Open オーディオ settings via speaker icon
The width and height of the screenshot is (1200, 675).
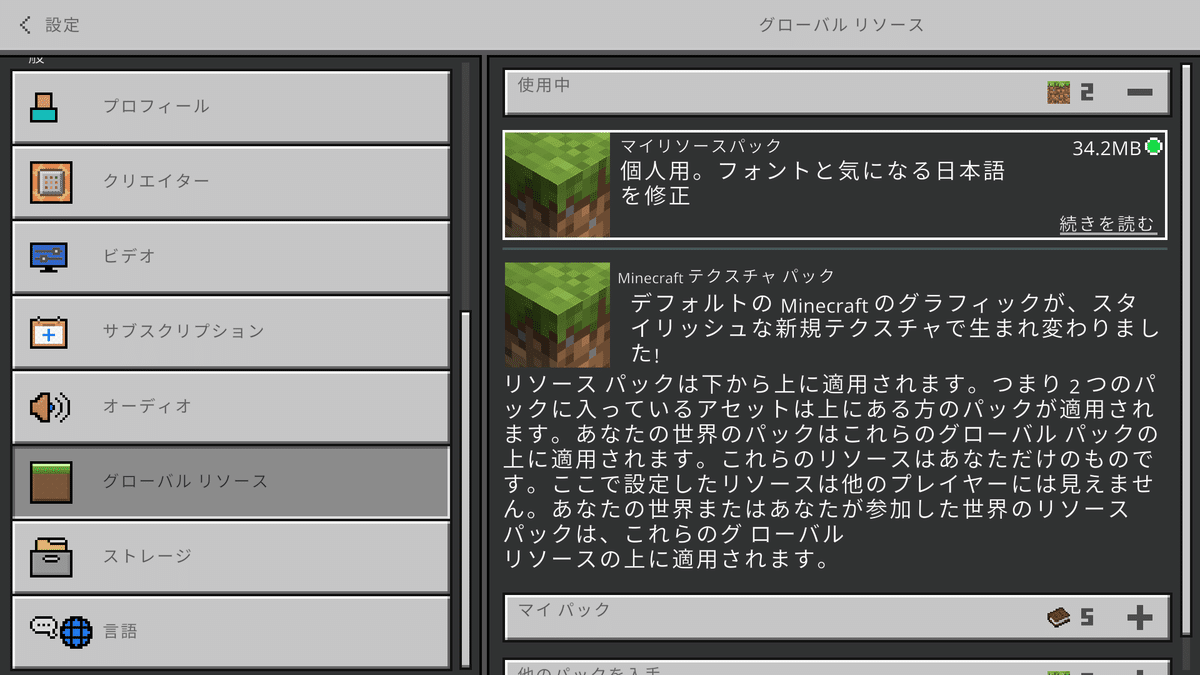pos(49,406)
